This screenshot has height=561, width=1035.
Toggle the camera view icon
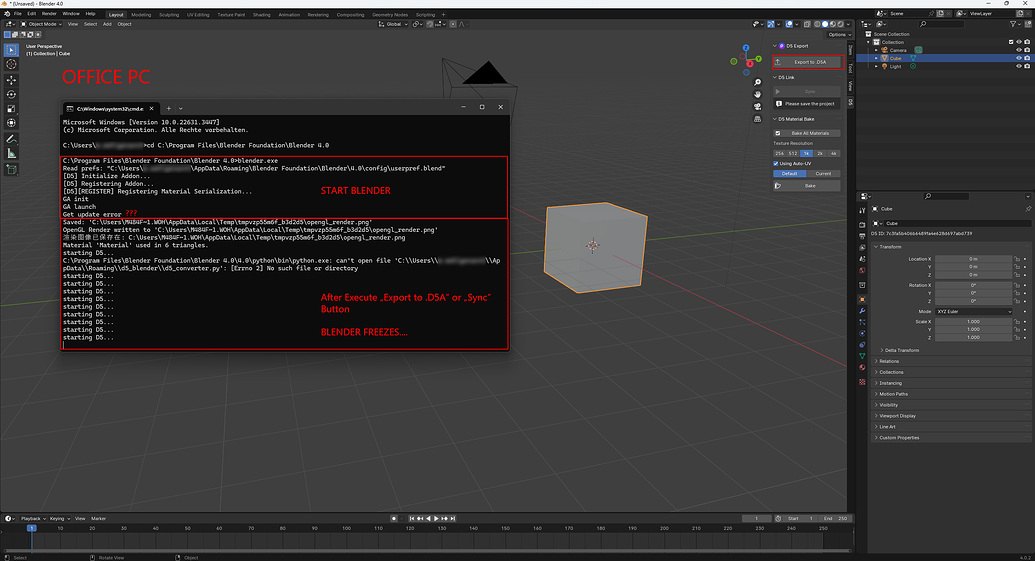tap(758, 107)
